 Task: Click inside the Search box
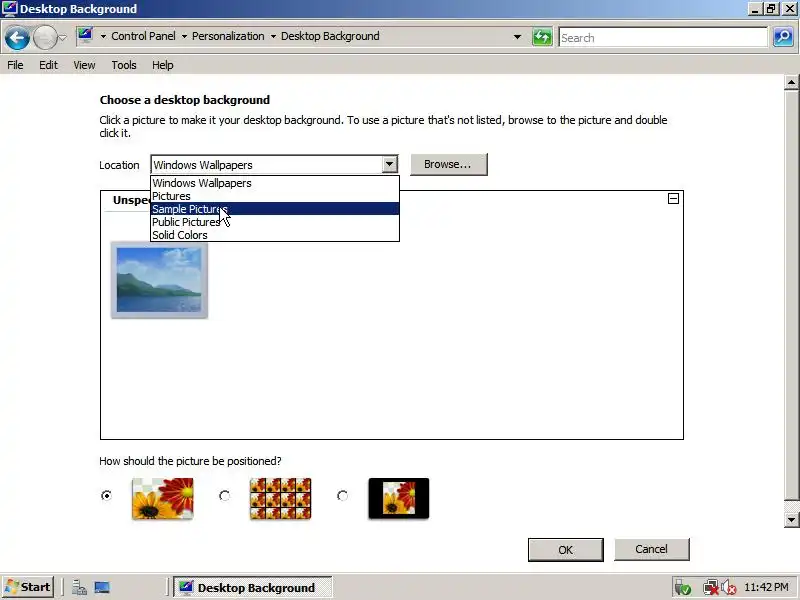[x=663, y=38]
